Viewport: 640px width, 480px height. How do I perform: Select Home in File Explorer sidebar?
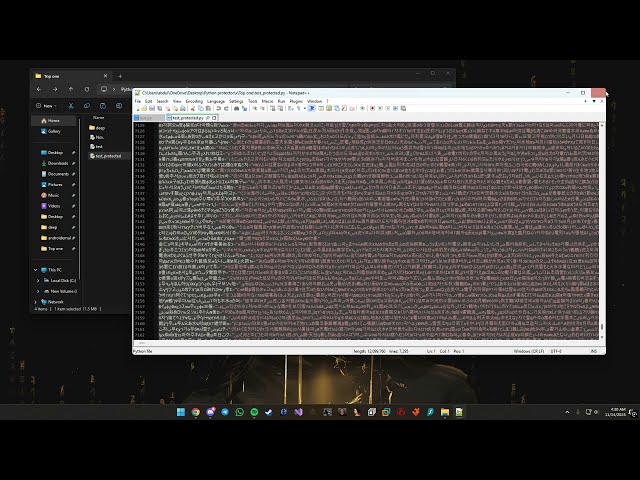click(x=54, y=121)
